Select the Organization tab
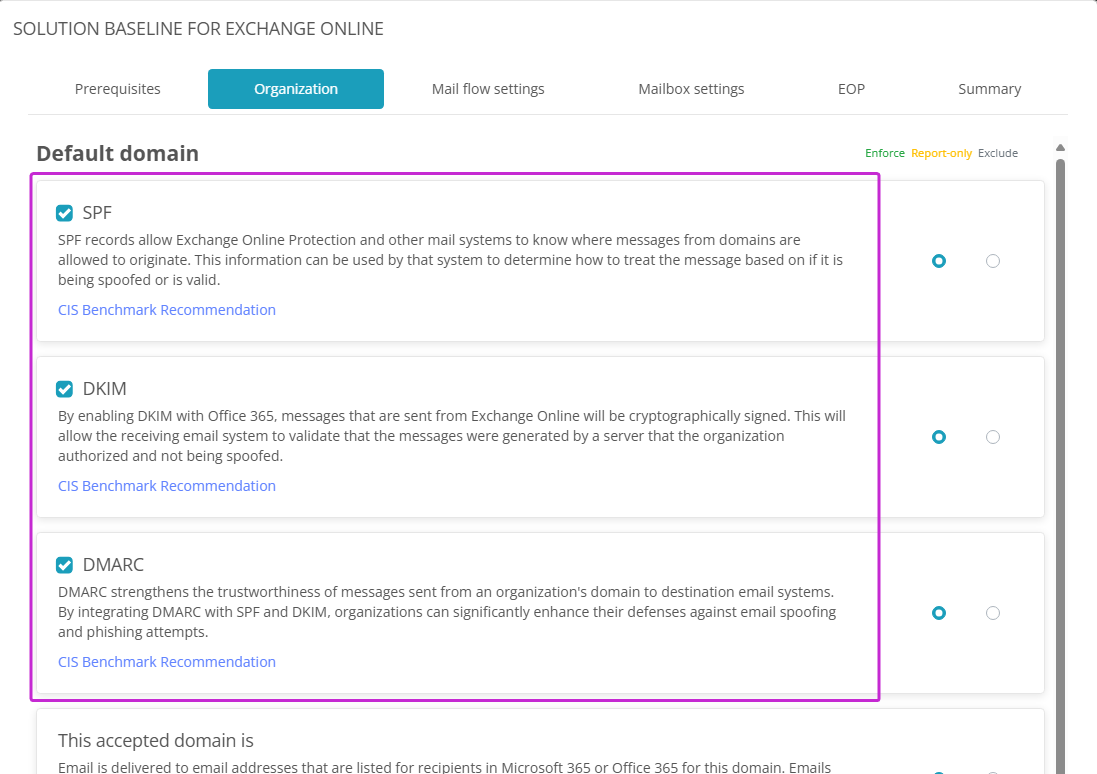Image resolution: width=1097 pixels, height=774 pixels. [x=296, y=89]
